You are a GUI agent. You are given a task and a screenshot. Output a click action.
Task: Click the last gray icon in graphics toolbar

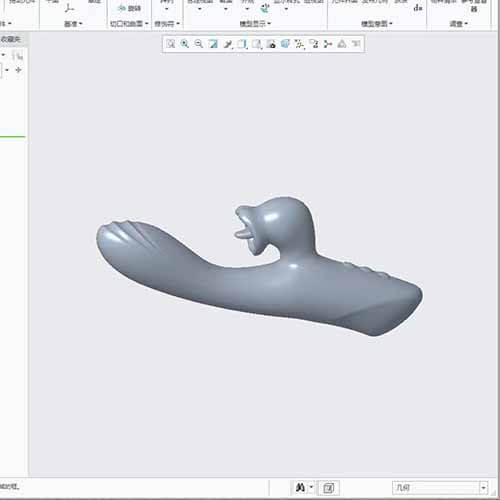pyautogui.click(x=356, y=44)
